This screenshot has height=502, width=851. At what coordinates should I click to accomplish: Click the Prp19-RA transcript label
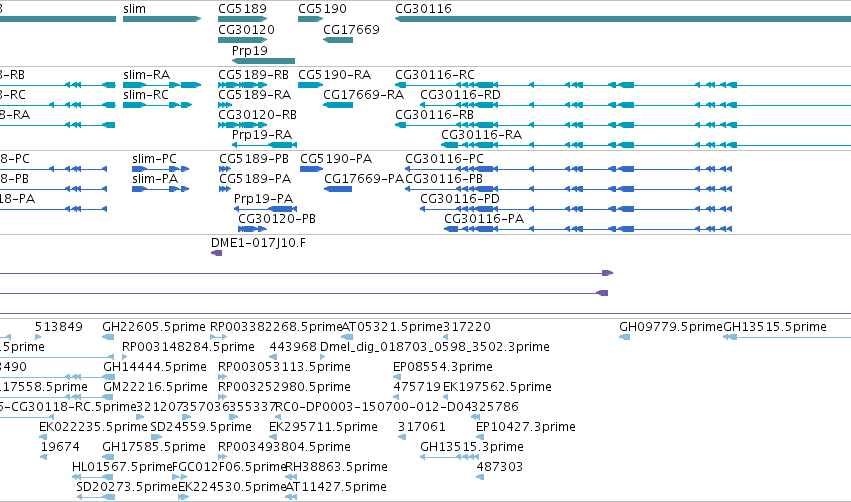click(262, 135)
